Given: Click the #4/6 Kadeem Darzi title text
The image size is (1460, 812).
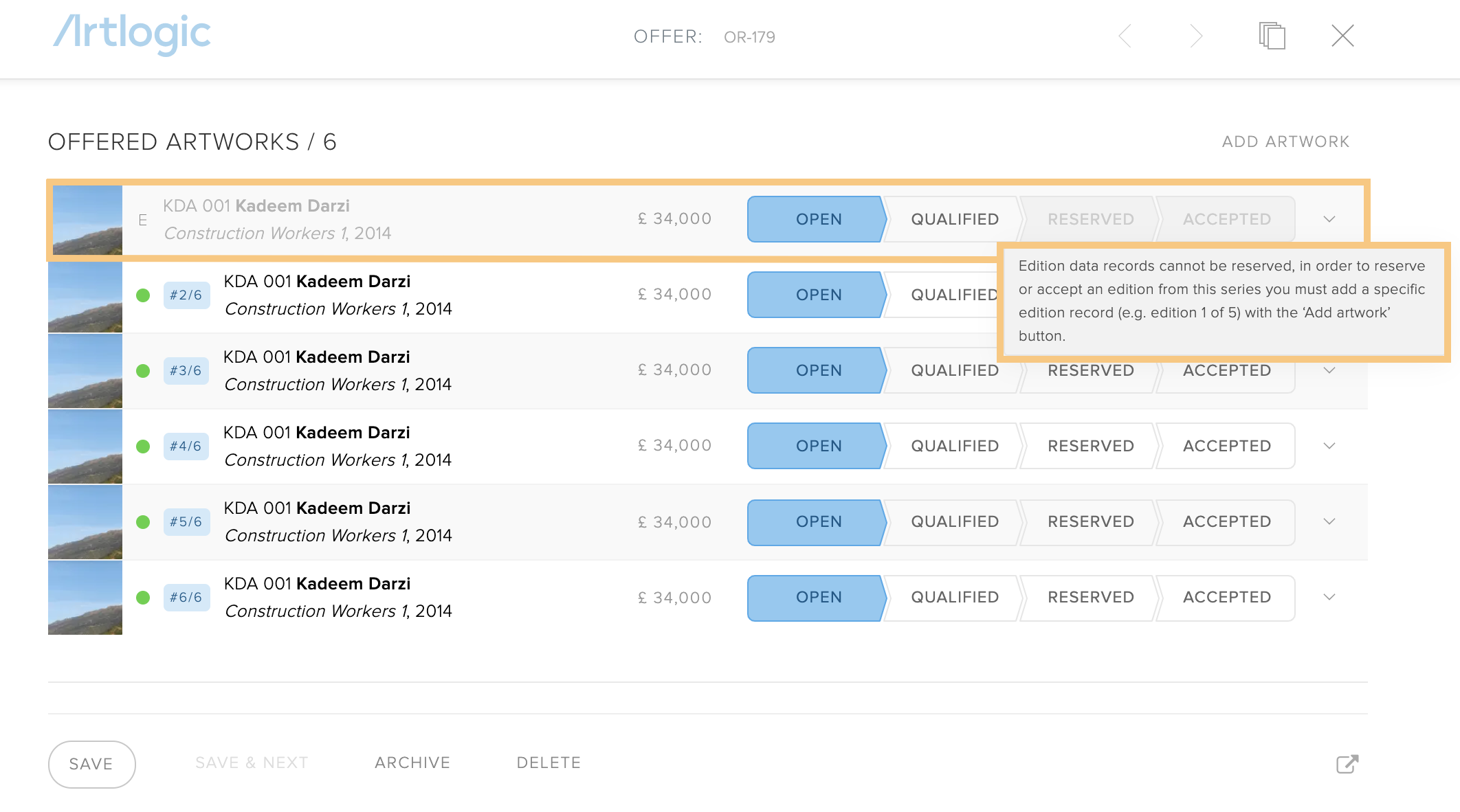Looking at the screenshot, I should (353, 433).
